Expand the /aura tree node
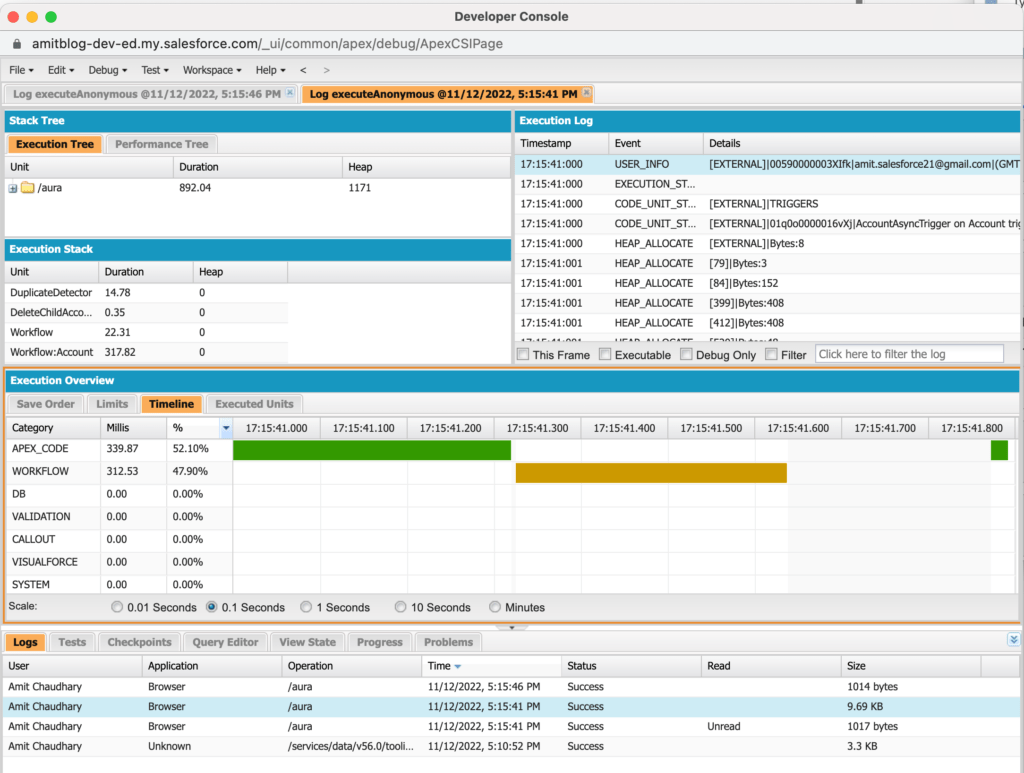The width and height of the screenshot is (1024, 773). coord(13,188)
